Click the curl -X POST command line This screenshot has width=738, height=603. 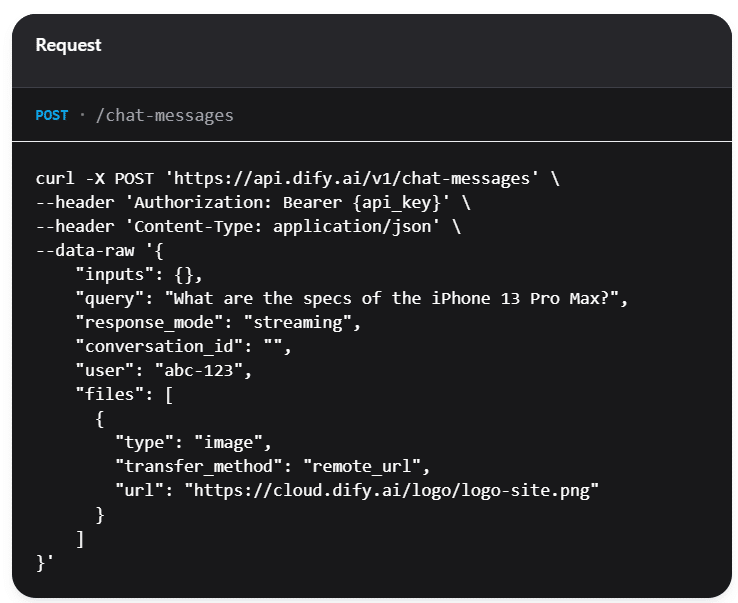pos(297,178)
